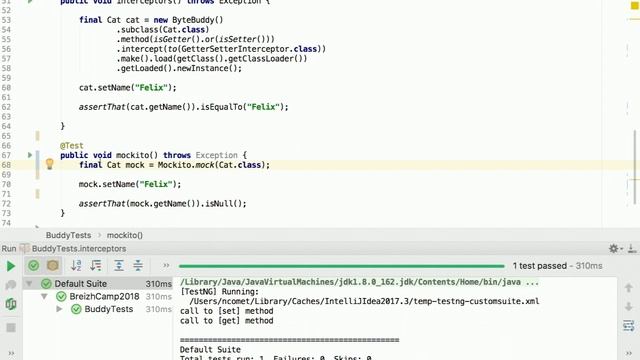Toggle soft-wrap in console output
The width and height of the screenshot is (640, 360).
coord(629,326)
